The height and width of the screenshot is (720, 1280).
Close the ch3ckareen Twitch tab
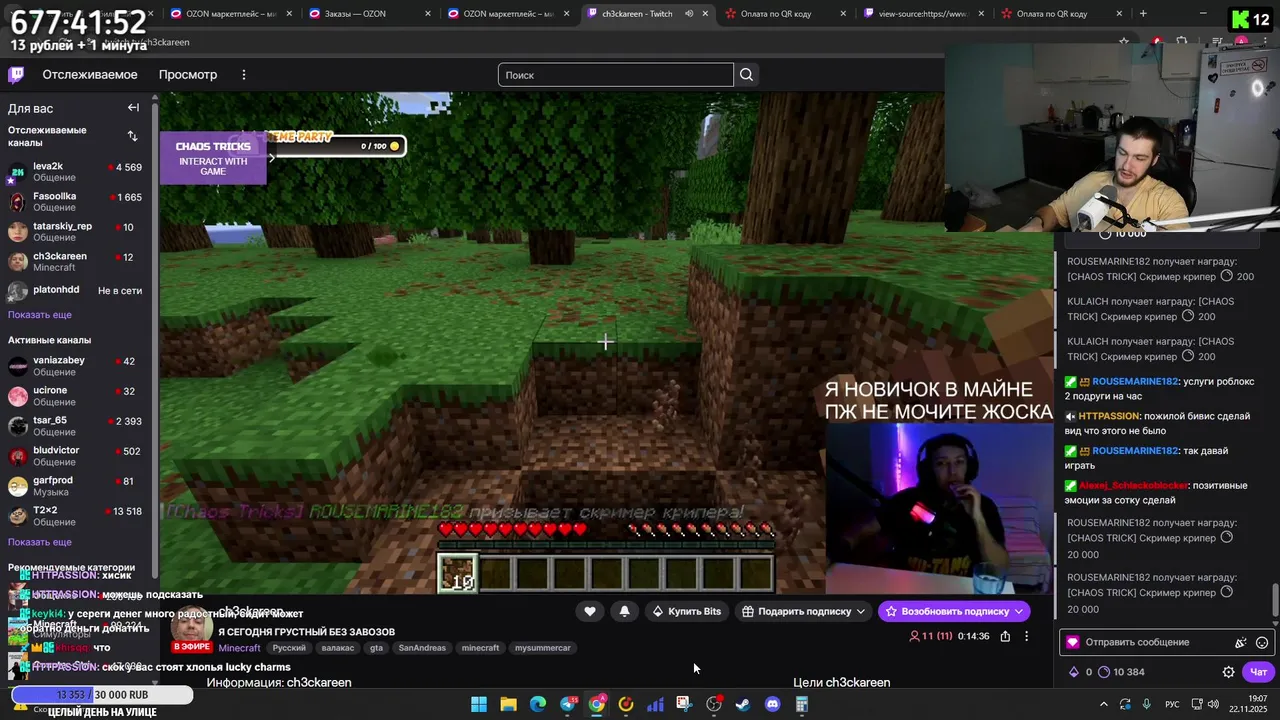click(705, 14)
